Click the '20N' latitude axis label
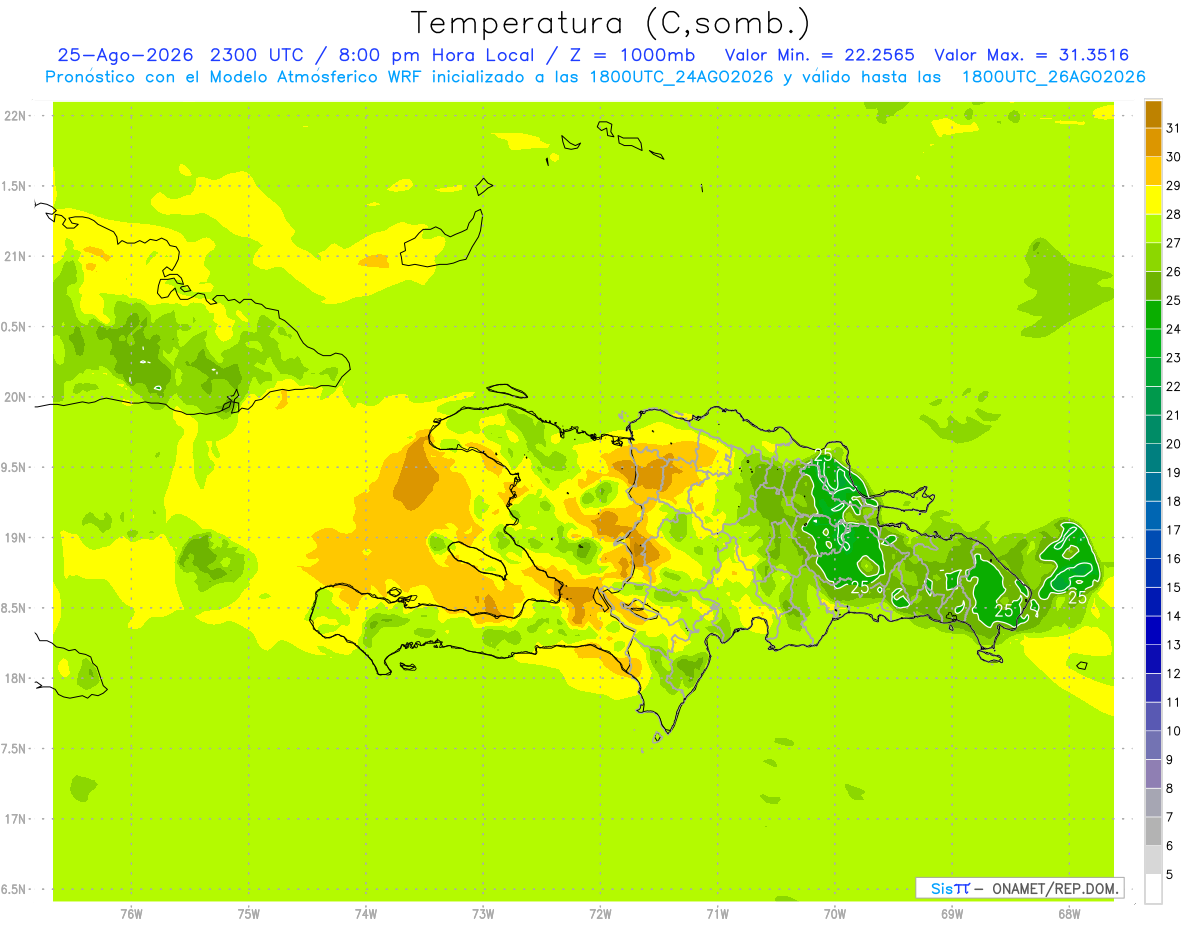The height and width of the screenshot is (927, 1200). tap(16, 397)
